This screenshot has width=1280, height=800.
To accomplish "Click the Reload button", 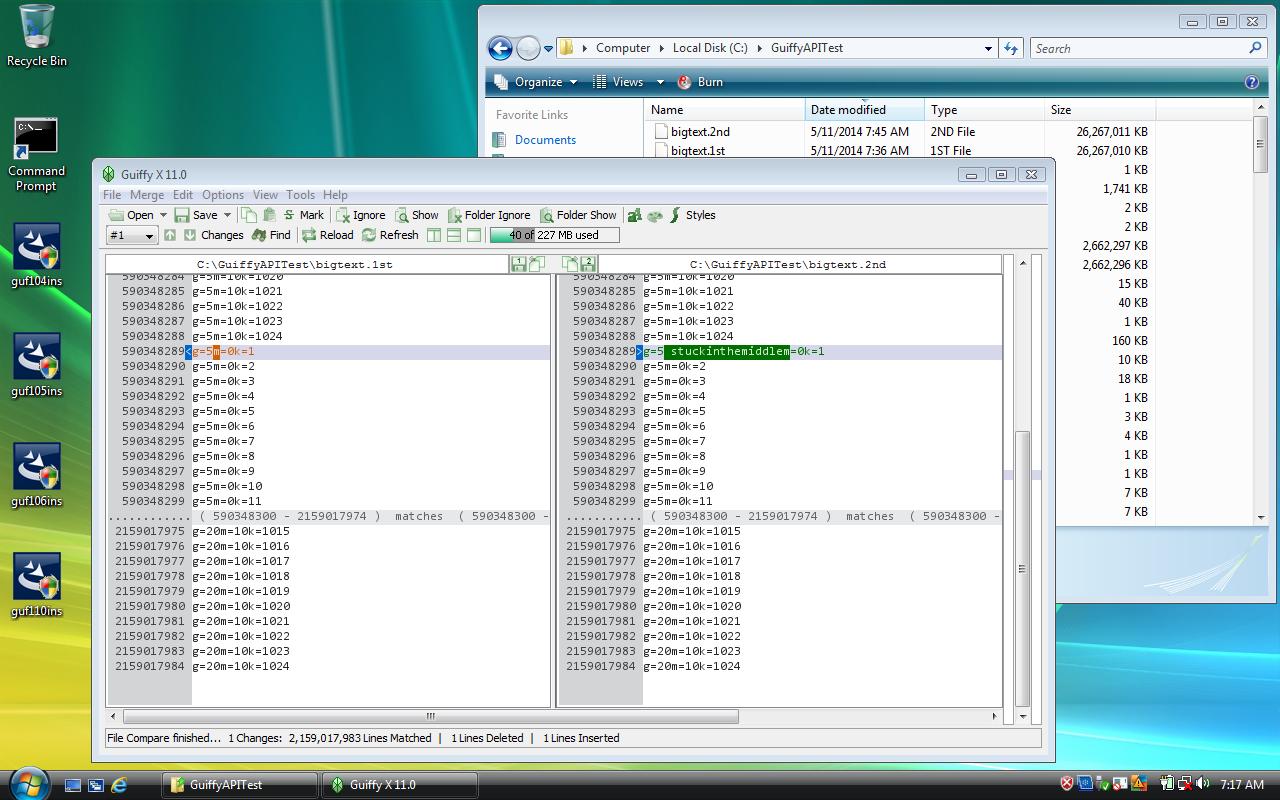I will [328, 235].
